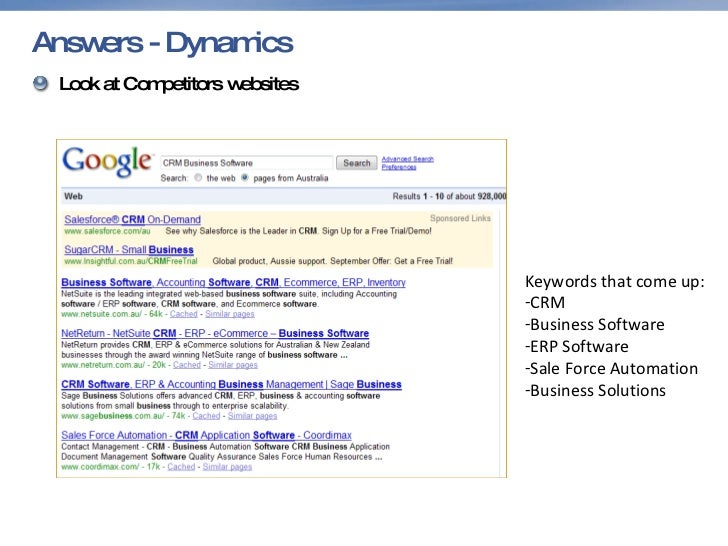Open Similar pages for coordimax.com

(x=227, y=467)
